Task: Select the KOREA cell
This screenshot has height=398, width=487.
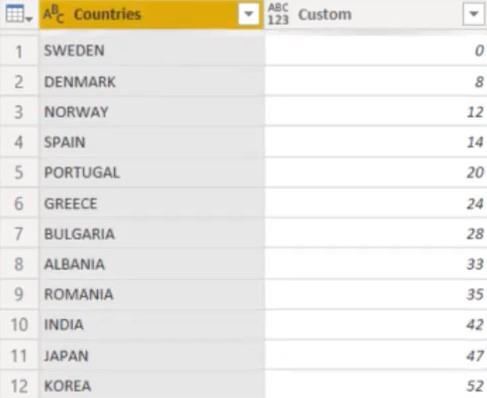Action: point(152,386)
